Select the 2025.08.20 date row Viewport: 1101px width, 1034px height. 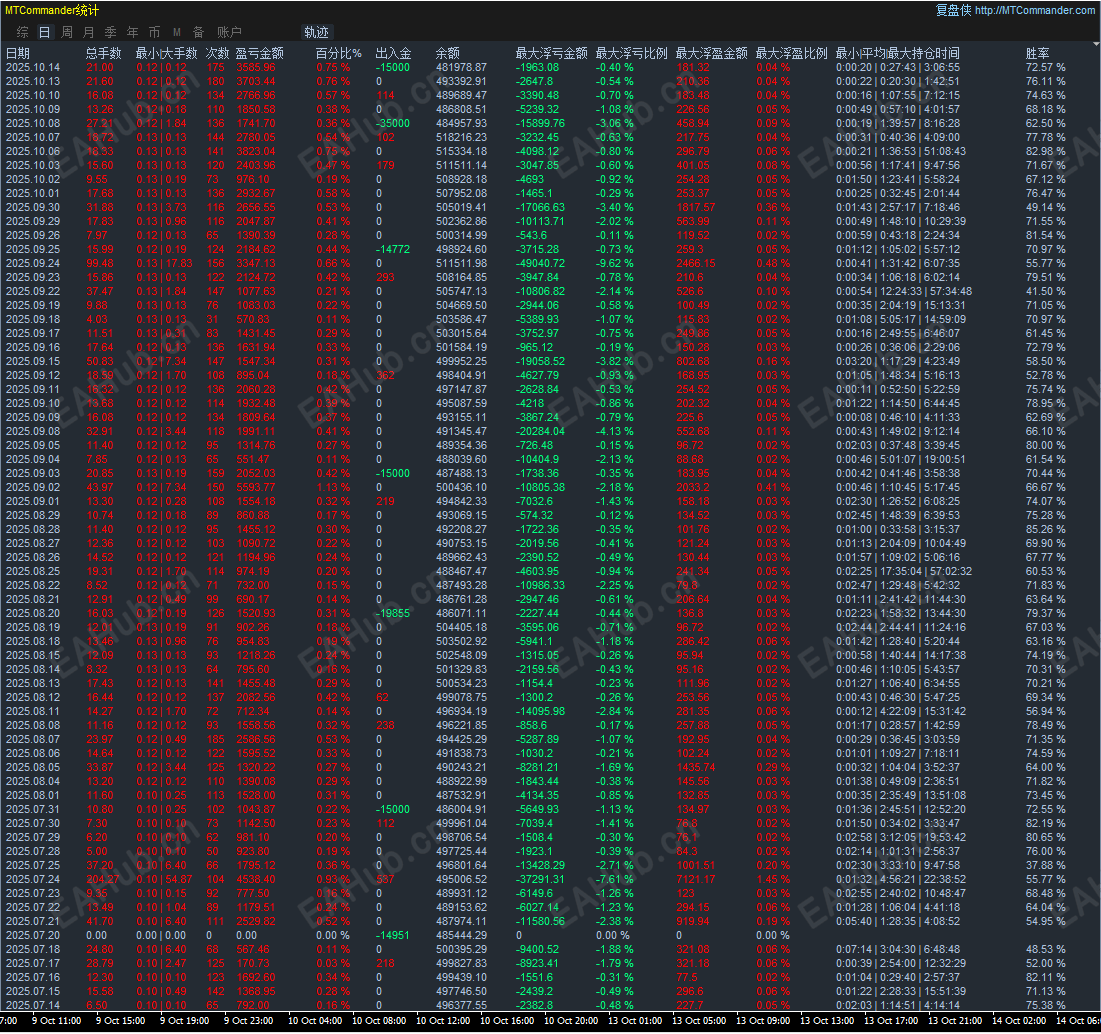click(x=33, y=614)
